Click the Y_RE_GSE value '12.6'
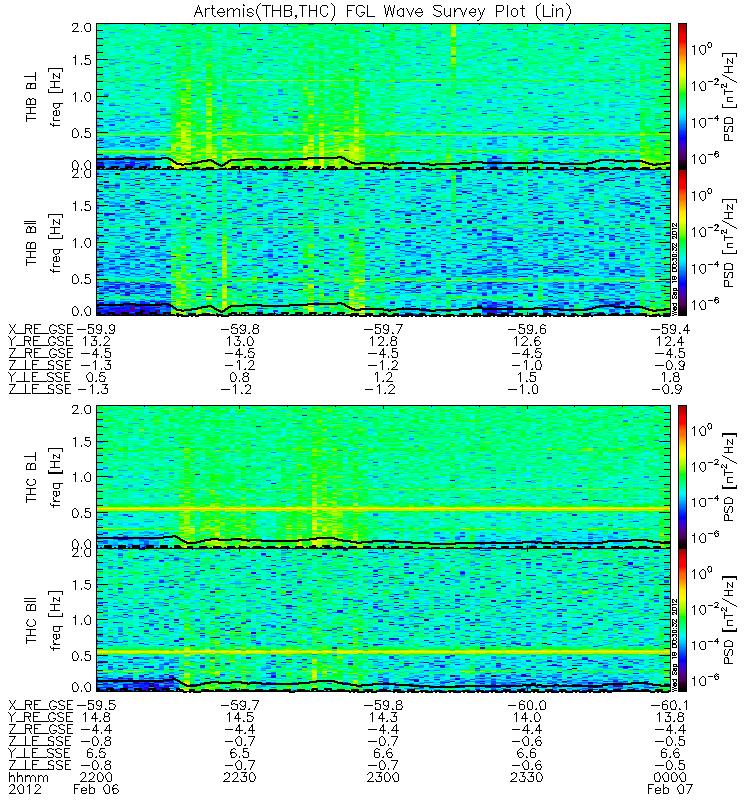This screenshot has height=800, width=750. 527,341
